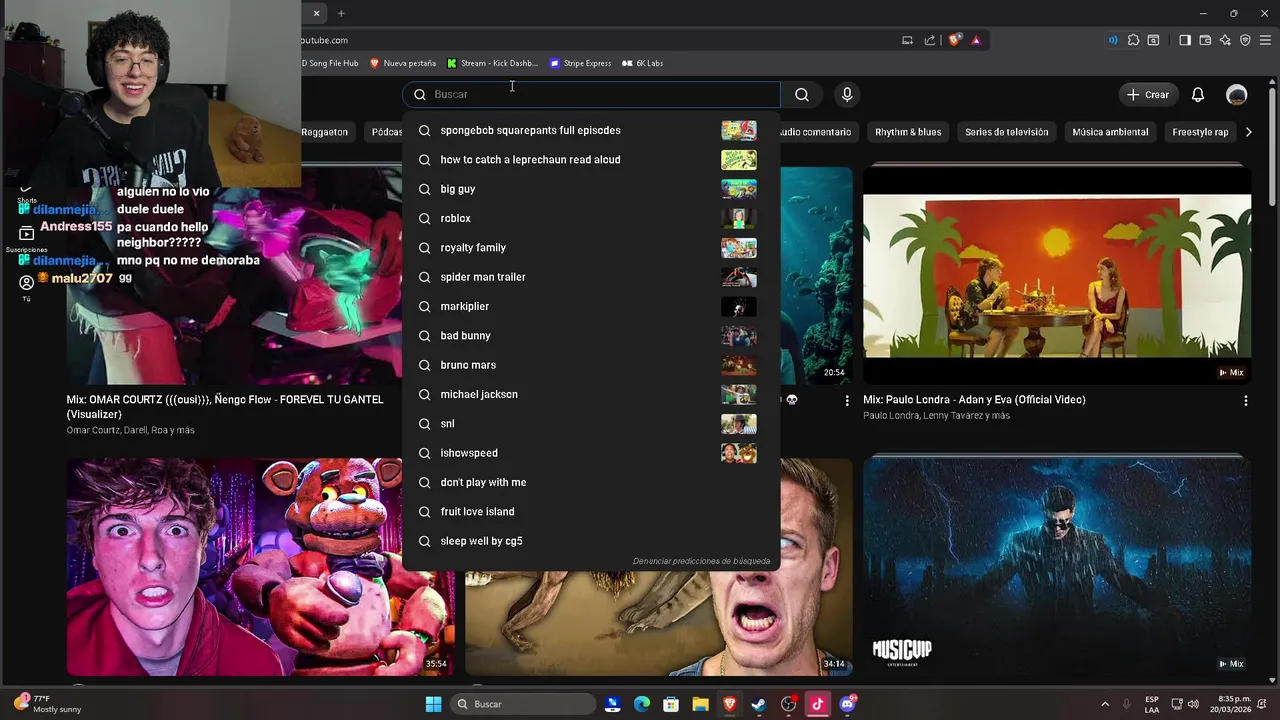
Task: Activate voice search microphone icon
Action: click(847, 94)
